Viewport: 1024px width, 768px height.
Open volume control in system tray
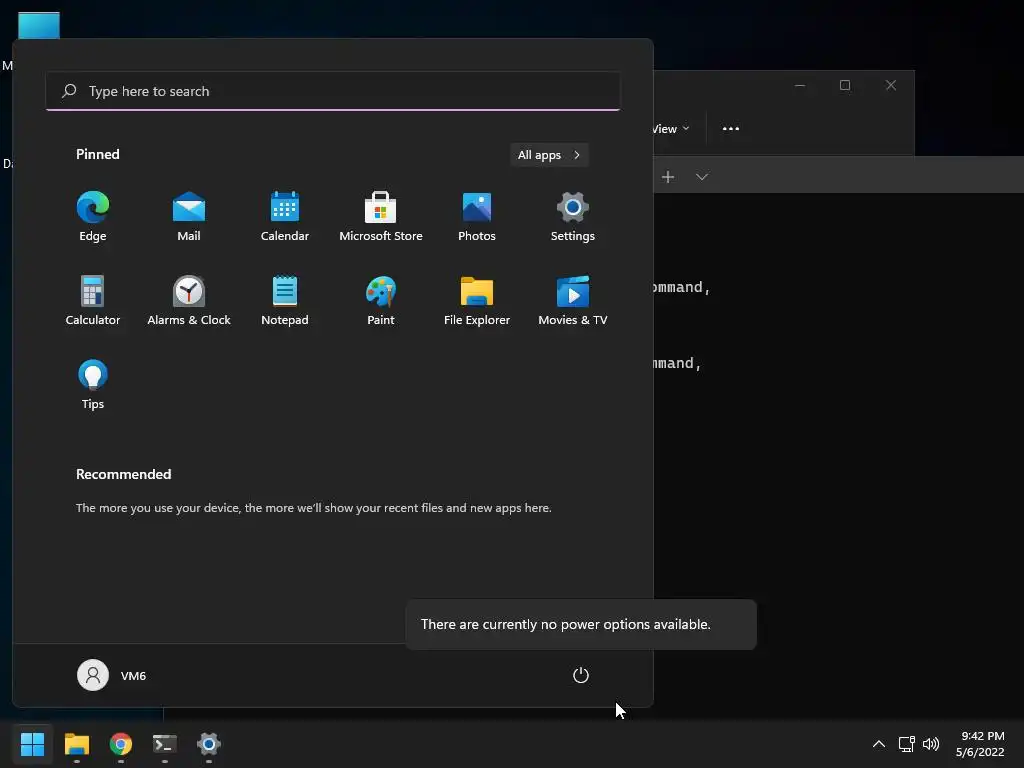[x=931, y=744]
